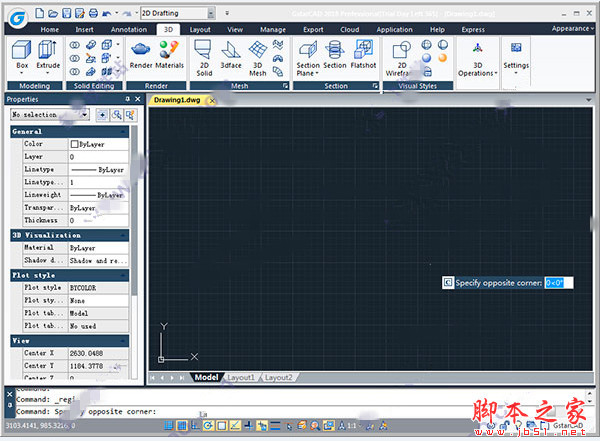Toggle Ortho mode in status bar
Image resolution: width=600 pixels, height=443 pixels.
pyautogui.click(x=195, y=425)
